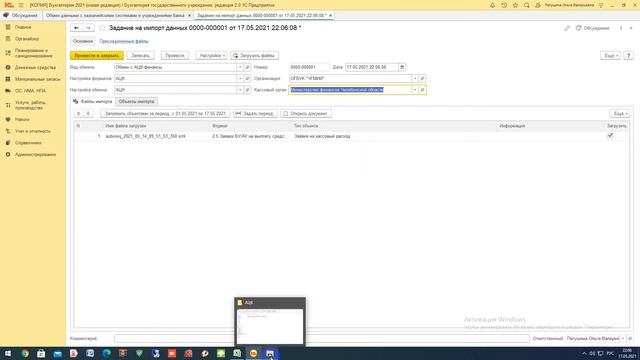Open linked item of Организация field
The width and height of the screenshot is (640, 360).
(422, 78)
